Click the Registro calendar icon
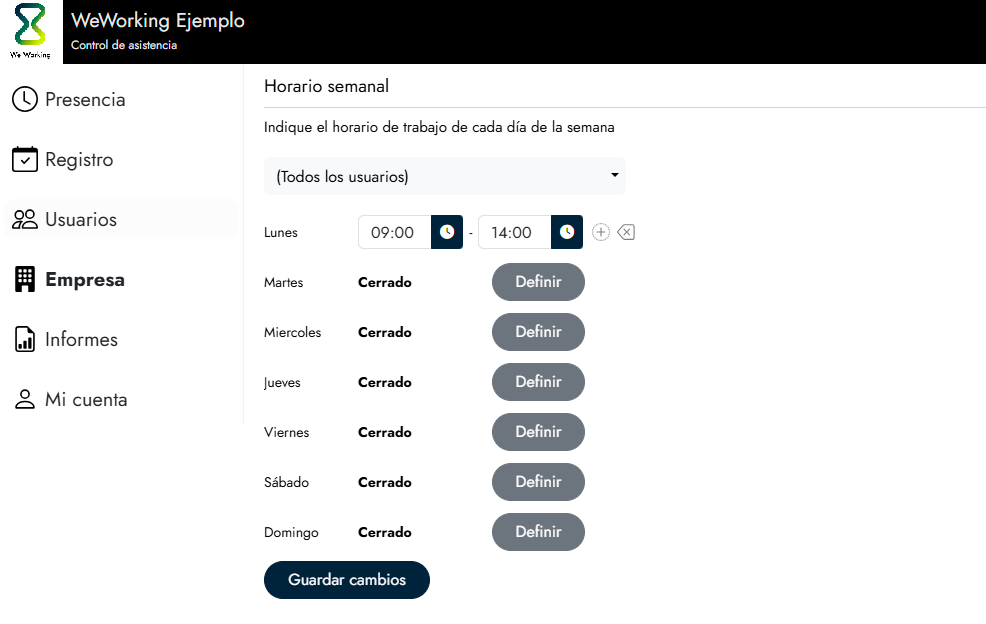Viewport: 986px width, 624px height. 24,160
